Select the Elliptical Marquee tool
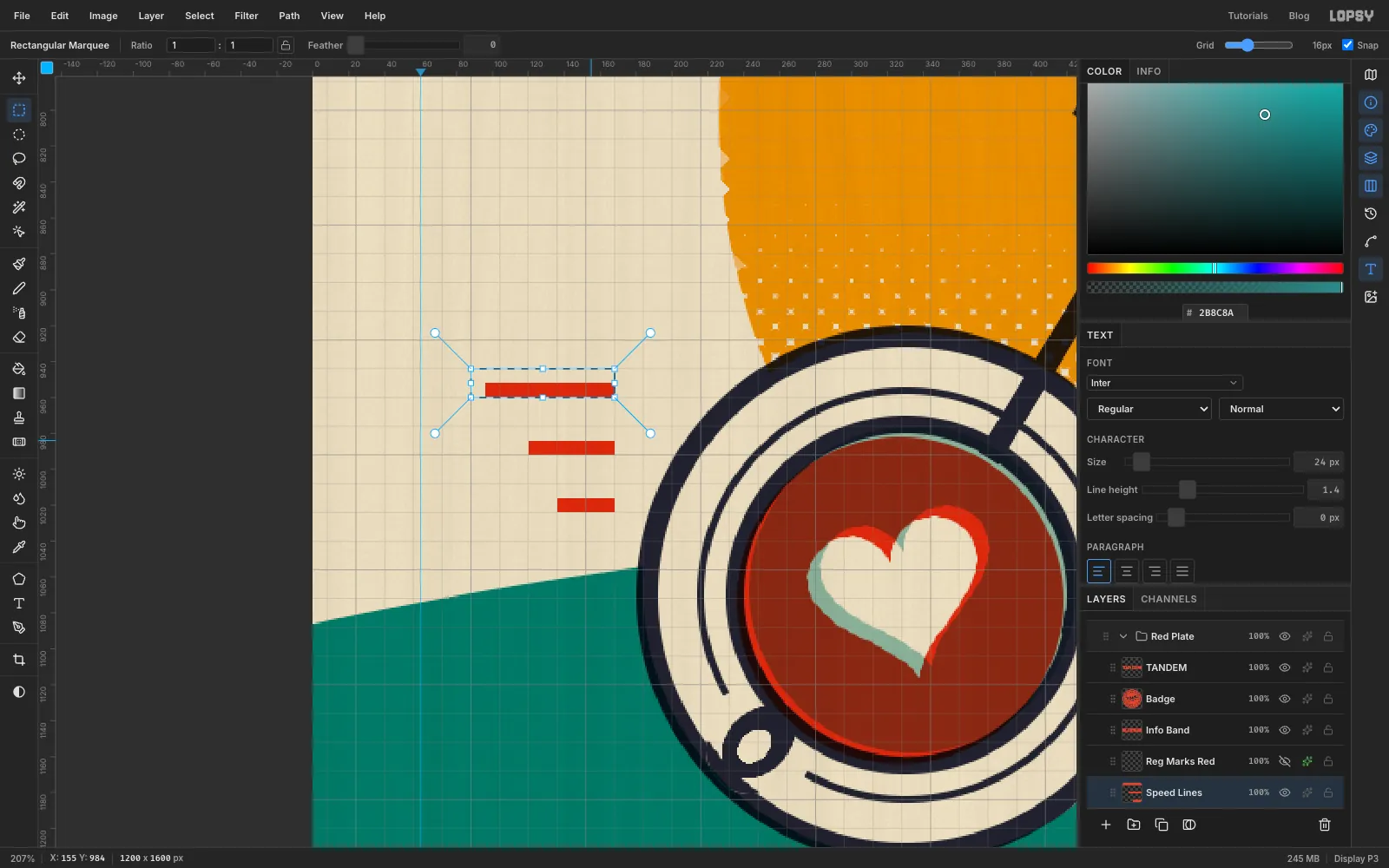1389x868 pixels. (19, 135)
